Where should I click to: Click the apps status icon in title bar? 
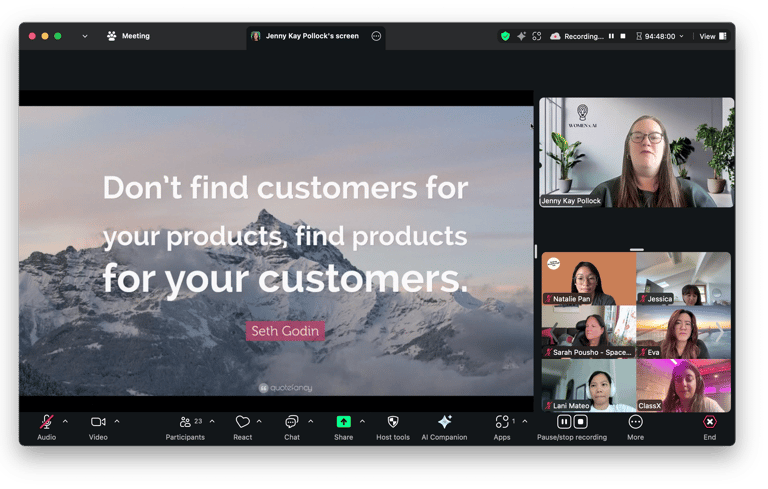pos(537,36)
